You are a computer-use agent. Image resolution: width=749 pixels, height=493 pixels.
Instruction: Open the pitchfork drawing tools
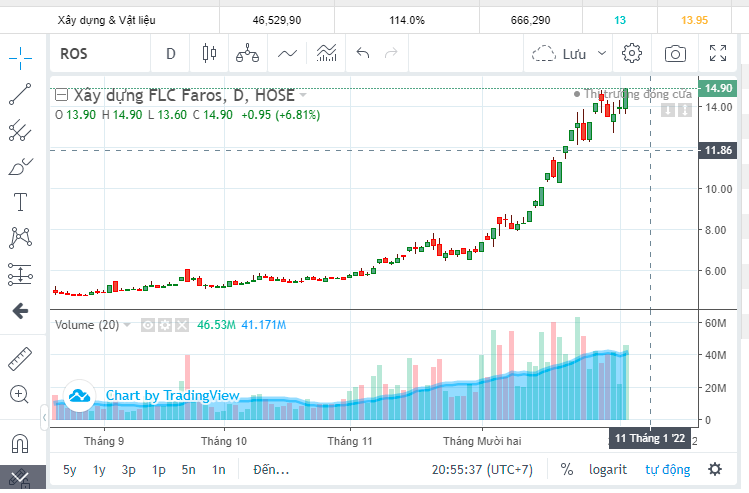[x=20, y=130]
